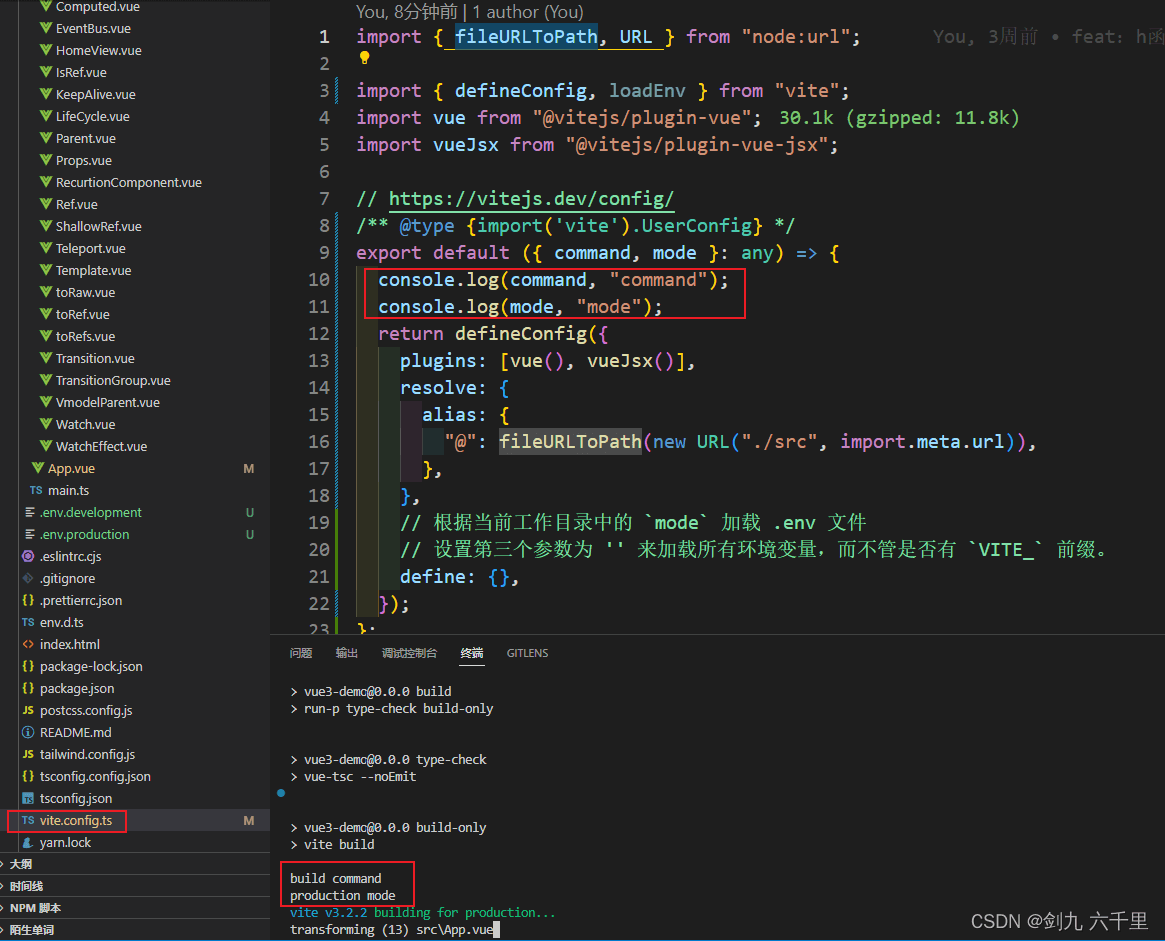Click the ESLint icon beside .eslintrc.cjs
The image size is (1165, 941).
(x=28, y=556)
